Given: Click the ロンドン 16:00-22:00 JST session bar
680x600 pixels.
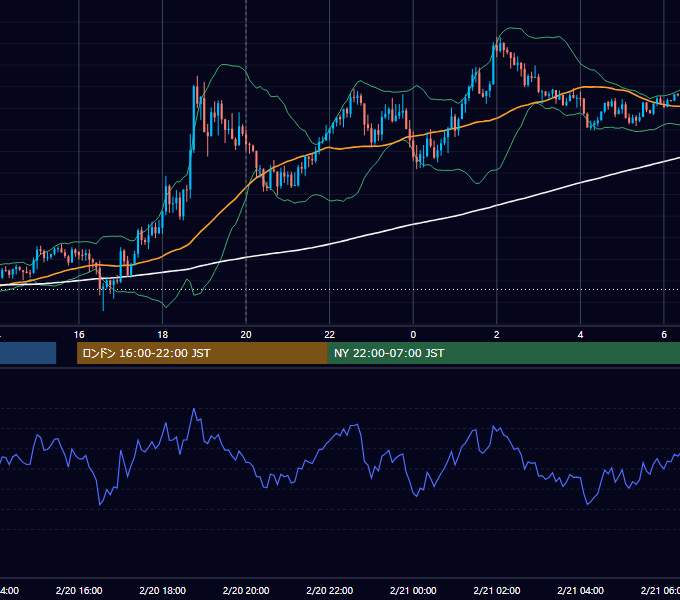Looking at the screenshot, I should point(202,353).
